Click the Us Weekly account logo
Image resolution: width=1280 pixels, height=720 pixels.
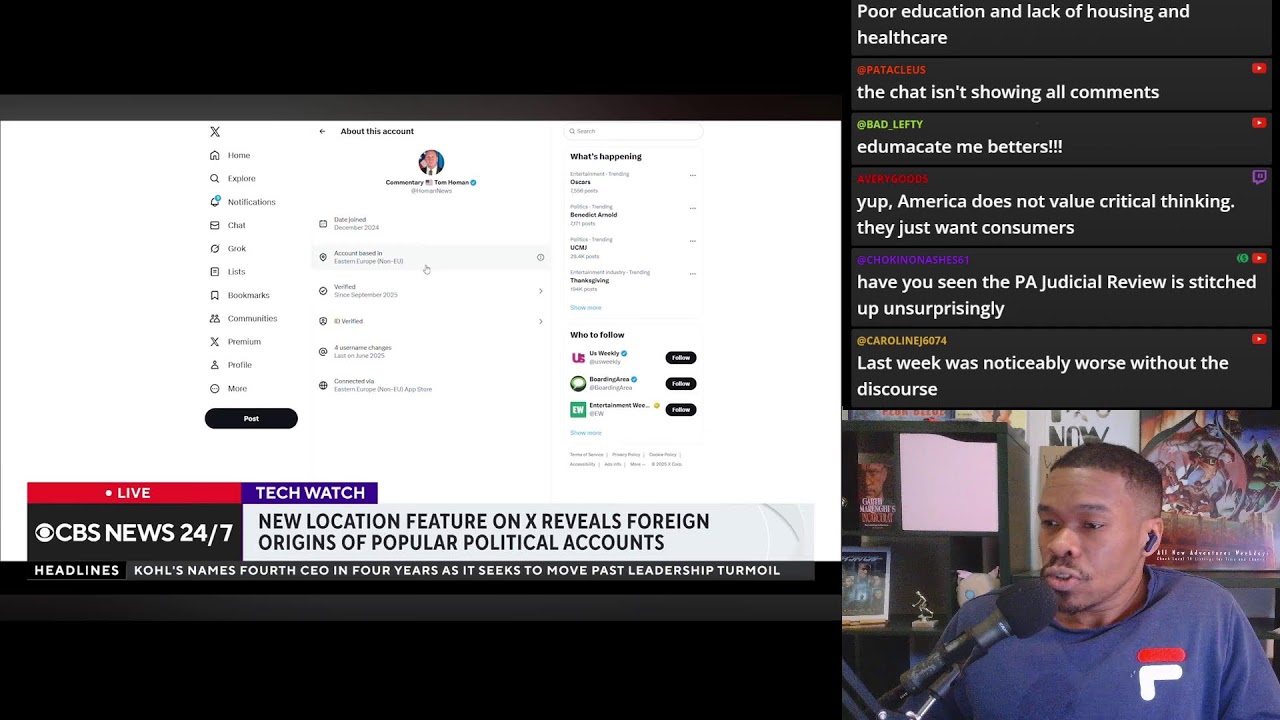pos(578,358)
